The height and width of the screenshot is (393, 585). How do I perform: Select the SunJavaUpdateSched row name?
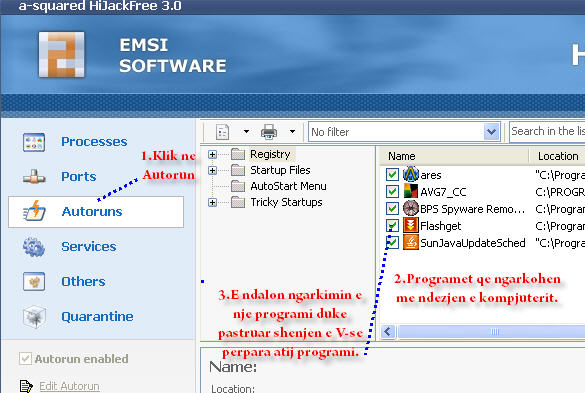tap(473, 243)
